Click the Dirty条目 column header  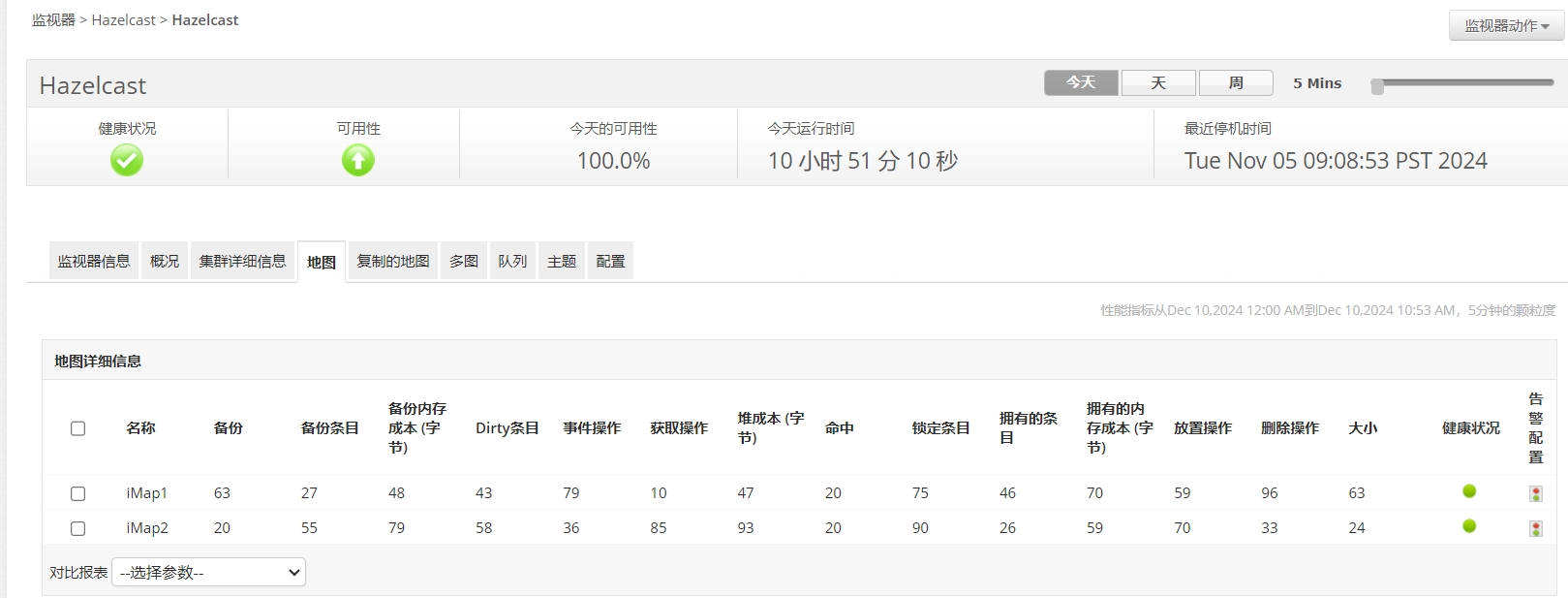[507, 427]
